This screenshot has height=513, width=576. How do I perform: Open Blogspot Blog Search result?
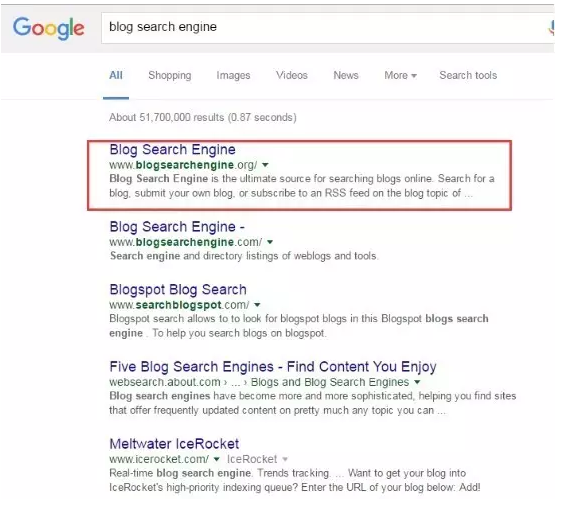pos(178,290)
